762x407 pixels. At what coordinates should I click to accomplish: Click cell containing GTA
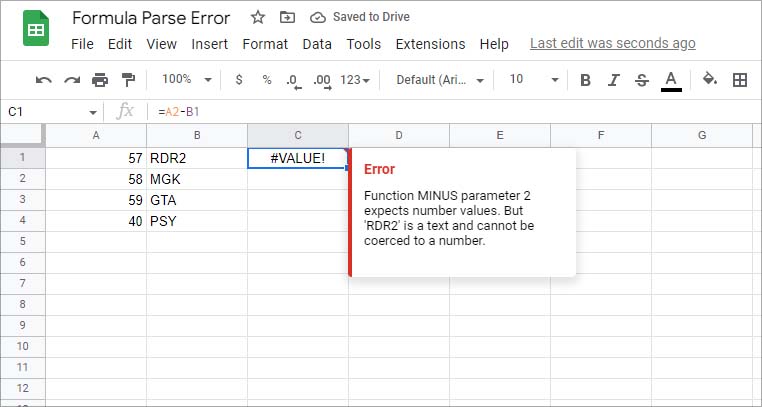click(x=197, y=200)
